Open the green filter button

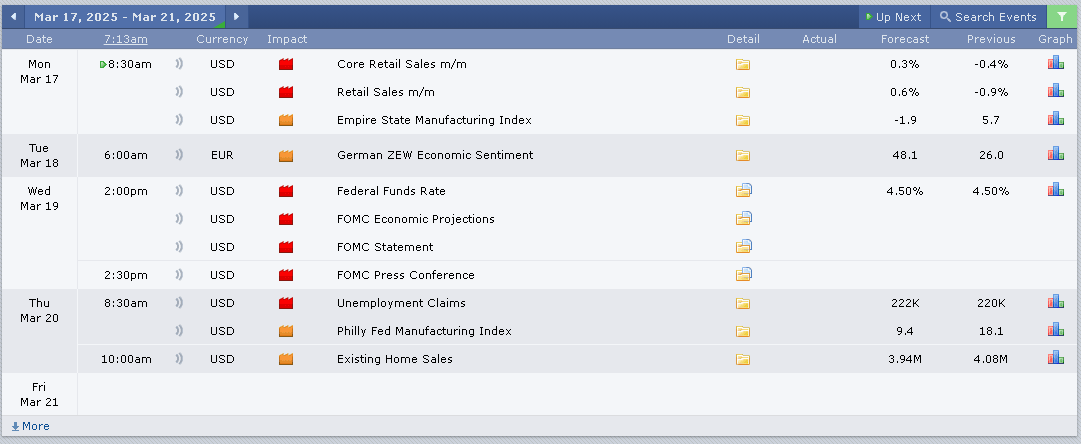coord(1061,17)
